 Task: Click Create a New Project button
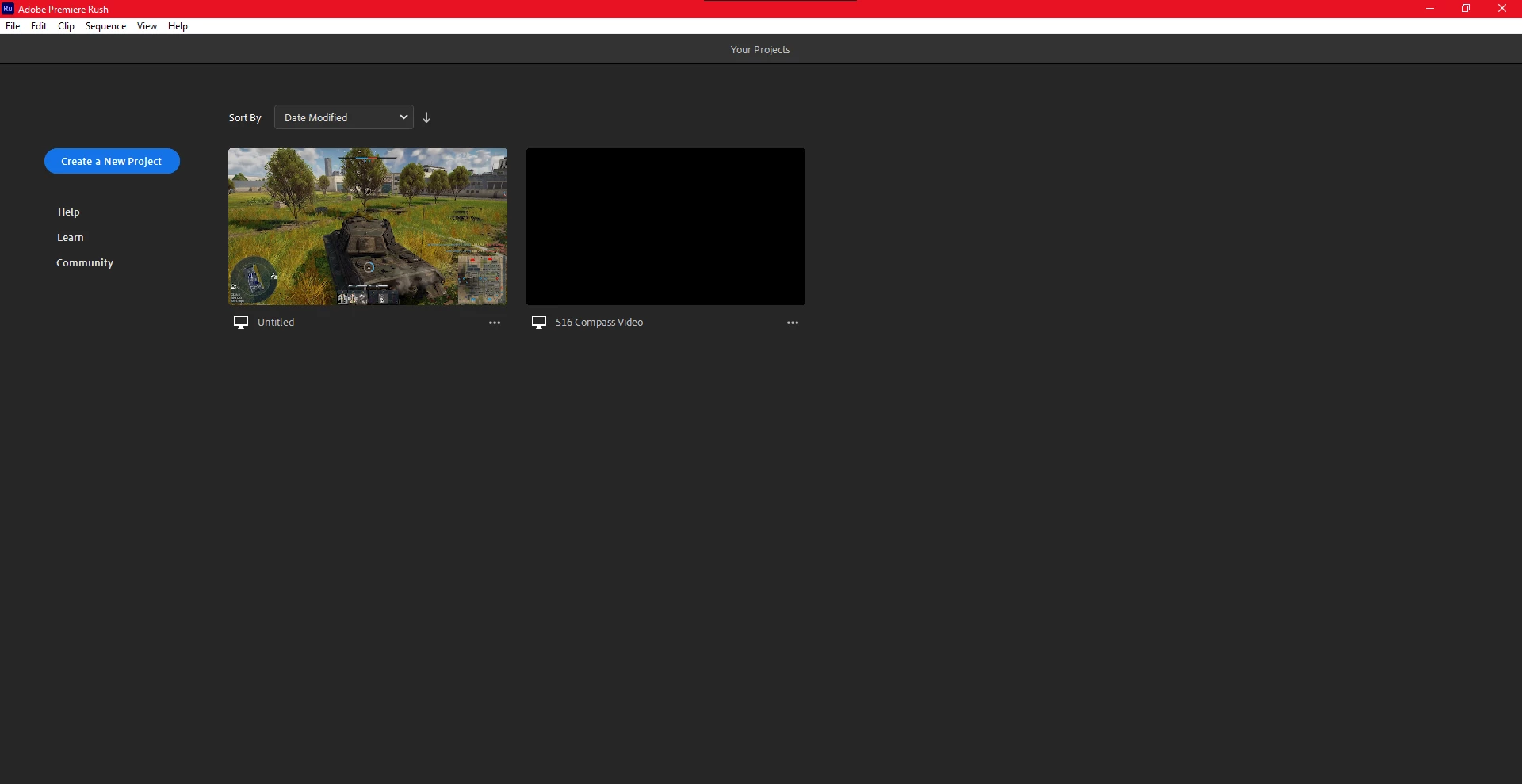(x=112, y=161)
